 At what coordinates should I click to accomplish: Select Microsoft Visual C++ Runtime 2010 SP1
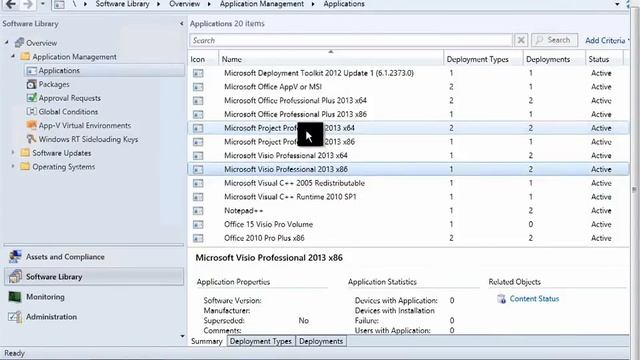pos(408,197)
